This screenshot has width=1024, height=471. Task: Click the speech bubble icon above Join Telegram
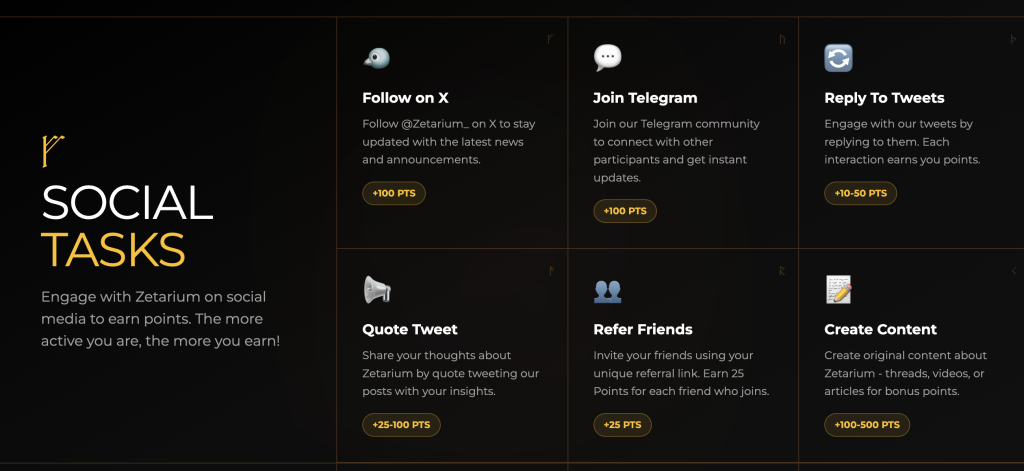coord(607,58)
